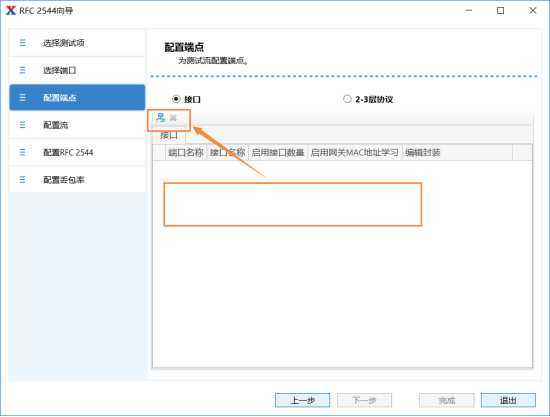Viewport: 550px width, 417px height.
Task: Click the list icon beside 选择测试项
Action: (22, 43)
